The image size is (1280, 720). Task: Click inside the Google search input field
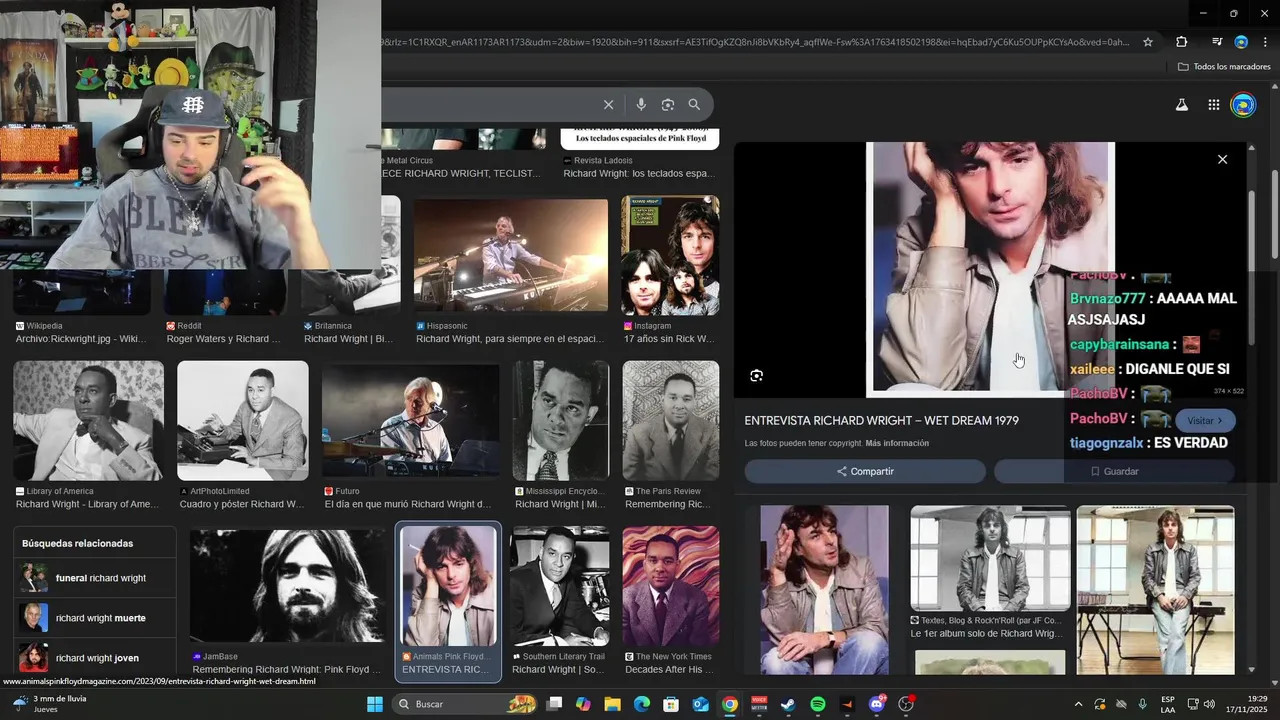[x=488, y=105]
